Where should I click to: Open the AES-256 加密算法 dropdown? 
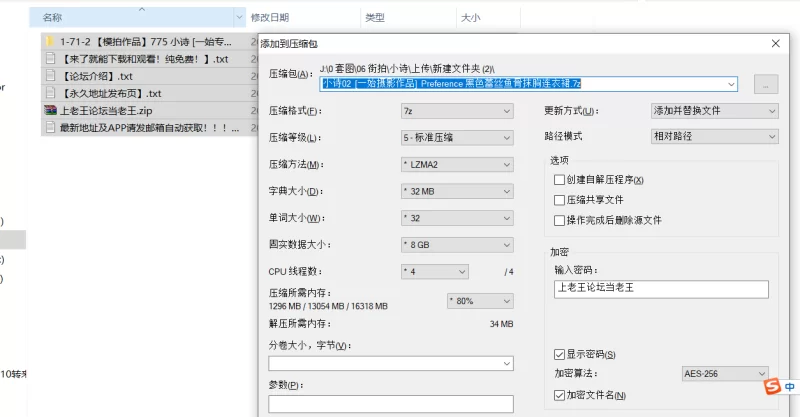[x=725, y=374]
